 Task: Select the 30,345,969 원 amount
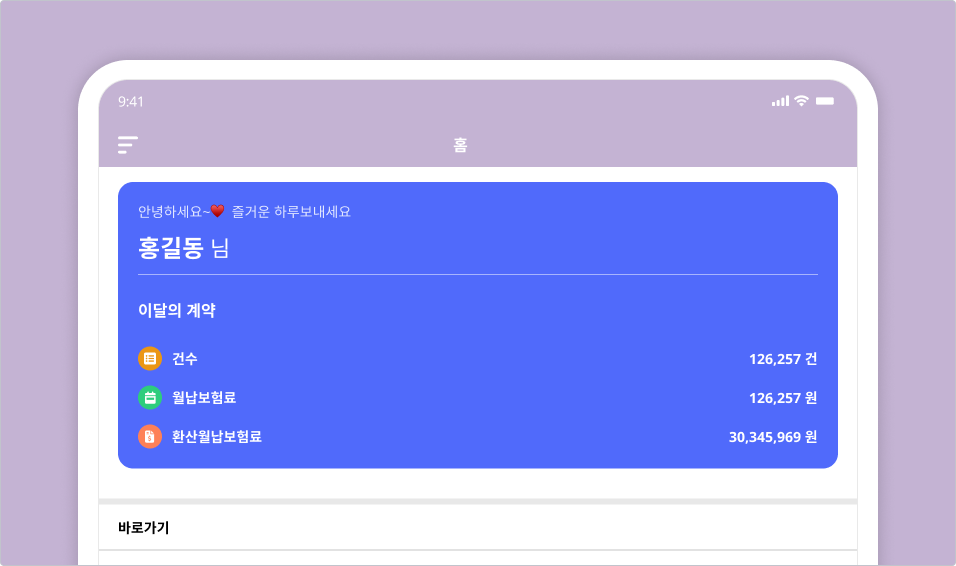[773, 436]
